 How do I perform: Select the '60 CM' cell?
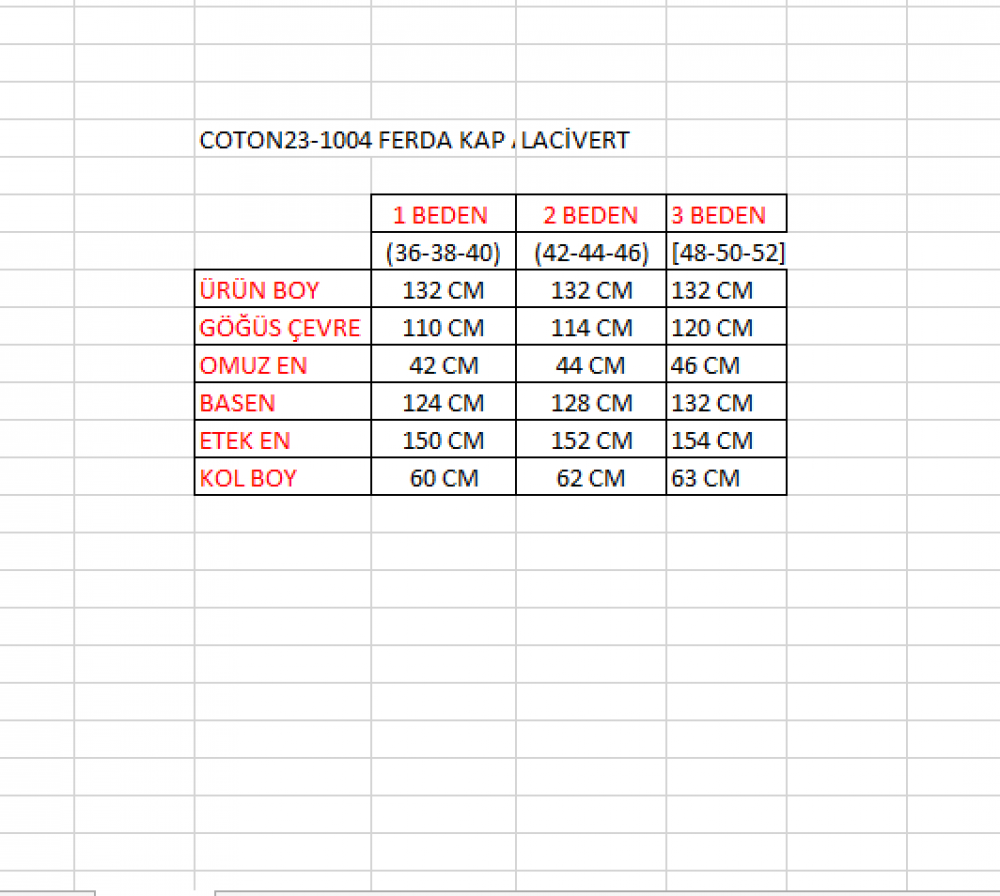coord(443,478)
